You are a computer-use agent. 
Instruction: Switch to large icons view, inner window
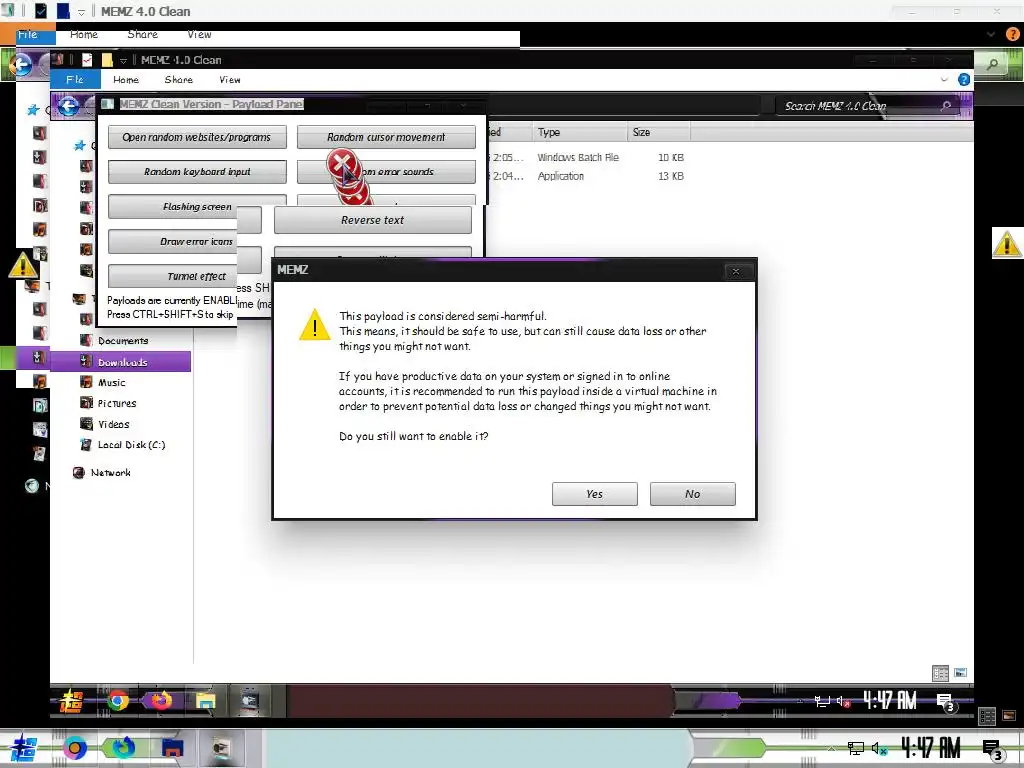coord(960,673)
